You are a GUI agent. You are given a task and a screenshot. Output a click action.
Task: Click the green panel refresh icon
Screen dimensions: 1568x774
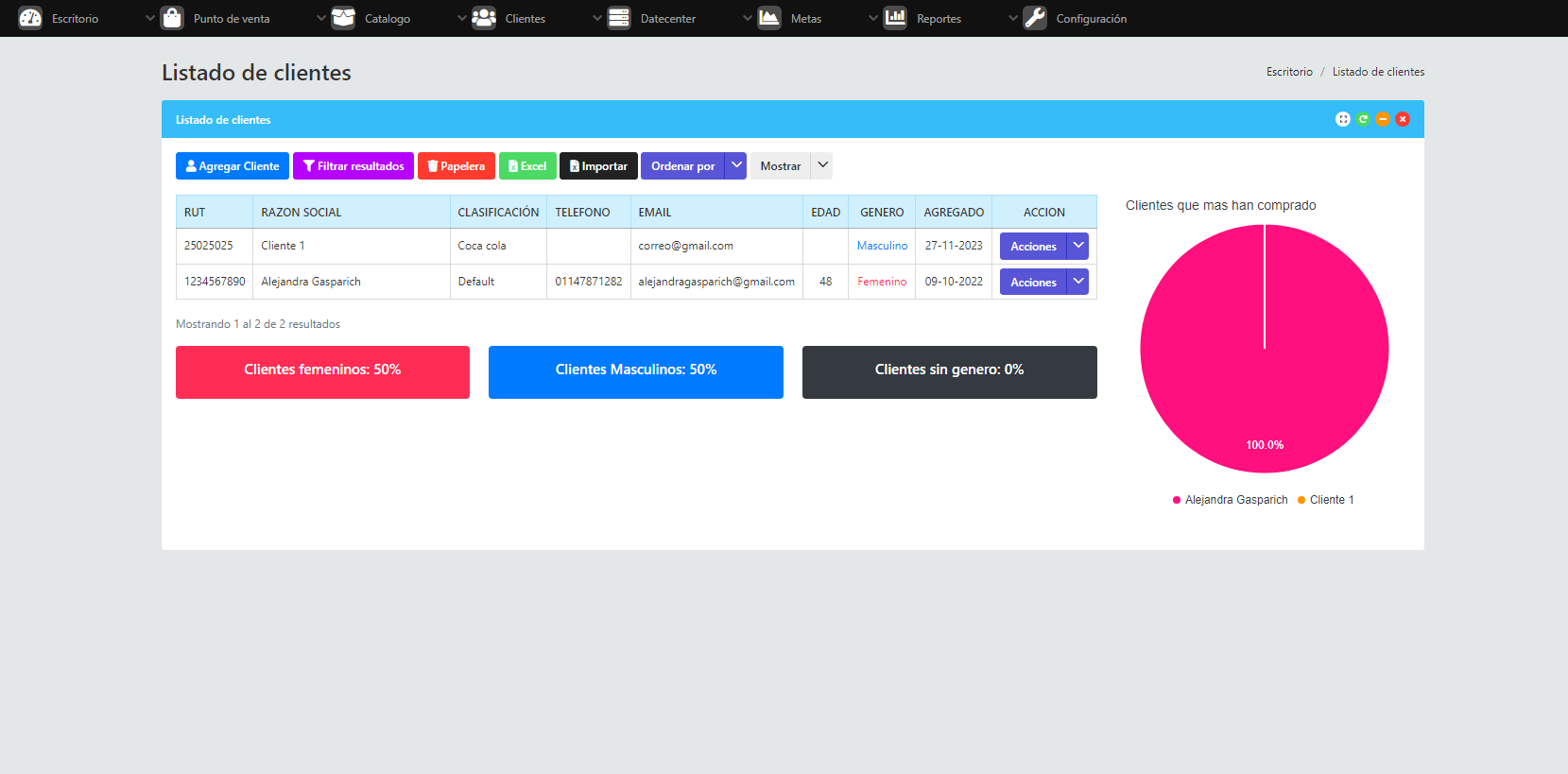point(1363,119)
